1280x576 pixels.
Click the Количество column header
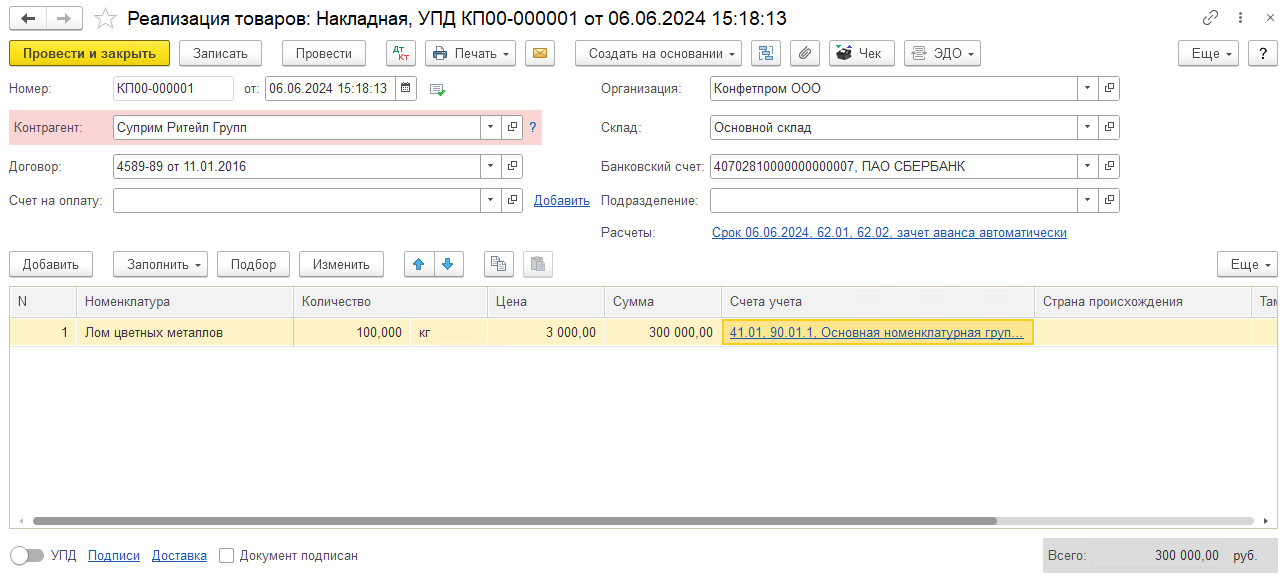click(391, 301)
